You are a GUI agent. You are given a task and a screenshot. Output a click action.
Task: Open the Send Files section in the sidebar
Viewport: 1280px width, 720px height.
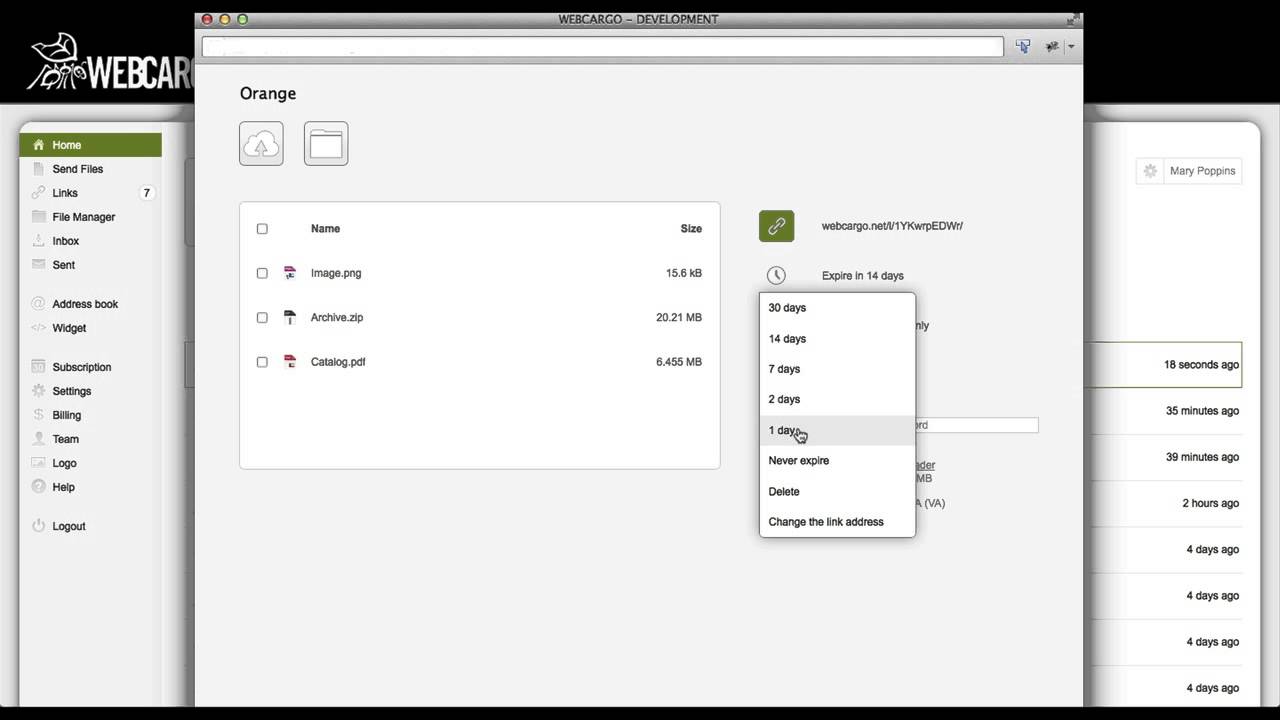coord(77,169)
